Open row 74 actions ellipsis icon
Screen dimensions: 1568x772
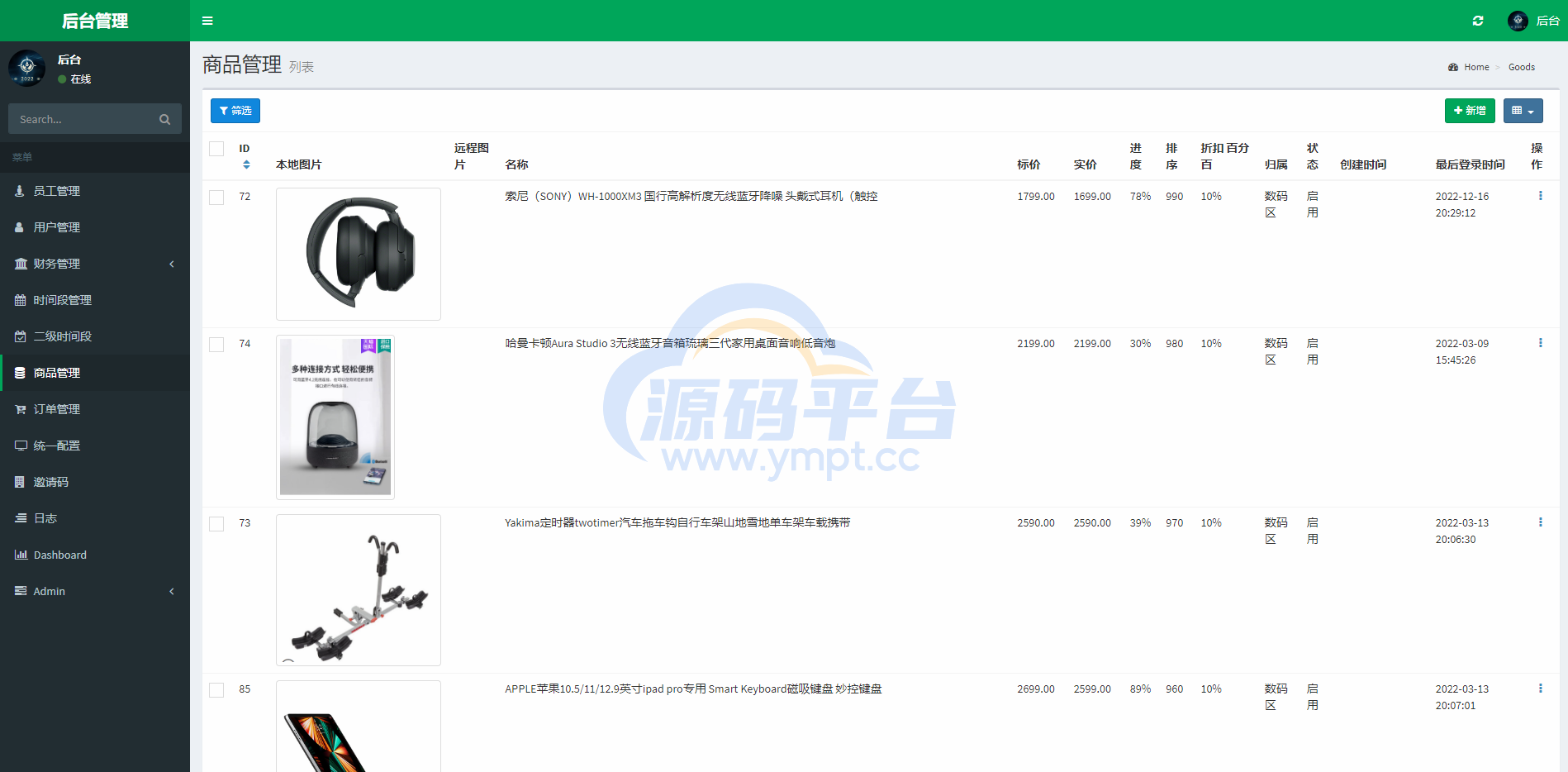click(x=1540, y=343)
